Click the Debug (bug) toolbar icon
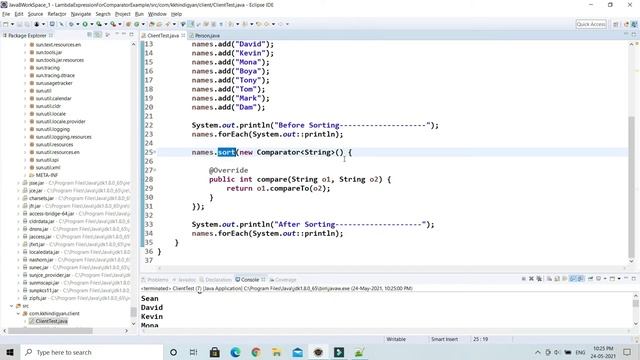 71,24
